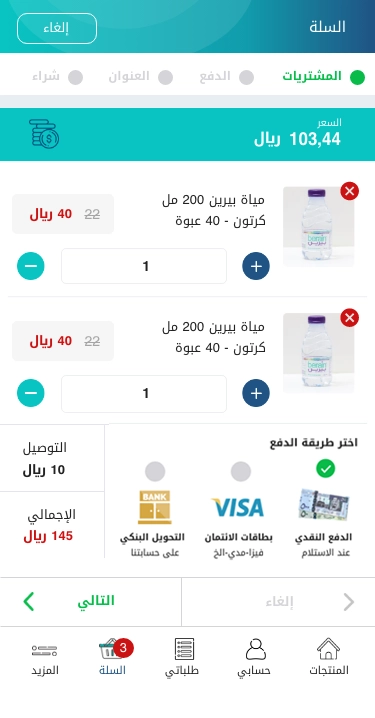Open السلة basket icon with badge 3

[112, 650]
